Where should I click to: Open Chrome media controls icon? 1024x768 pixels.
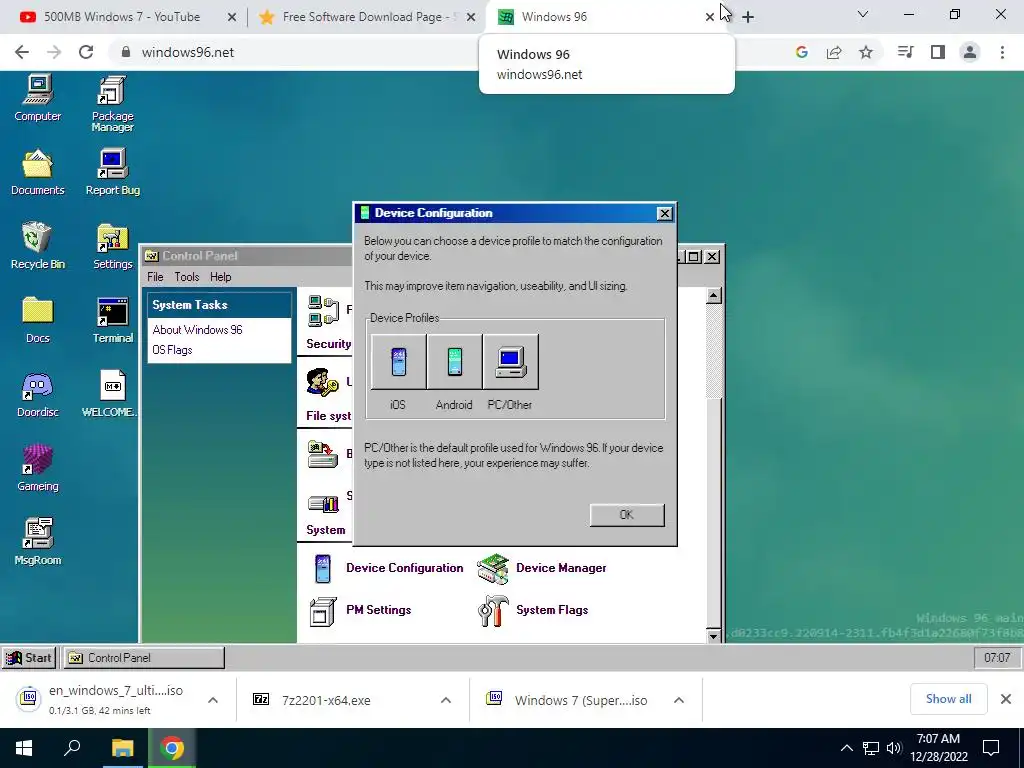(x=905, y=52)
